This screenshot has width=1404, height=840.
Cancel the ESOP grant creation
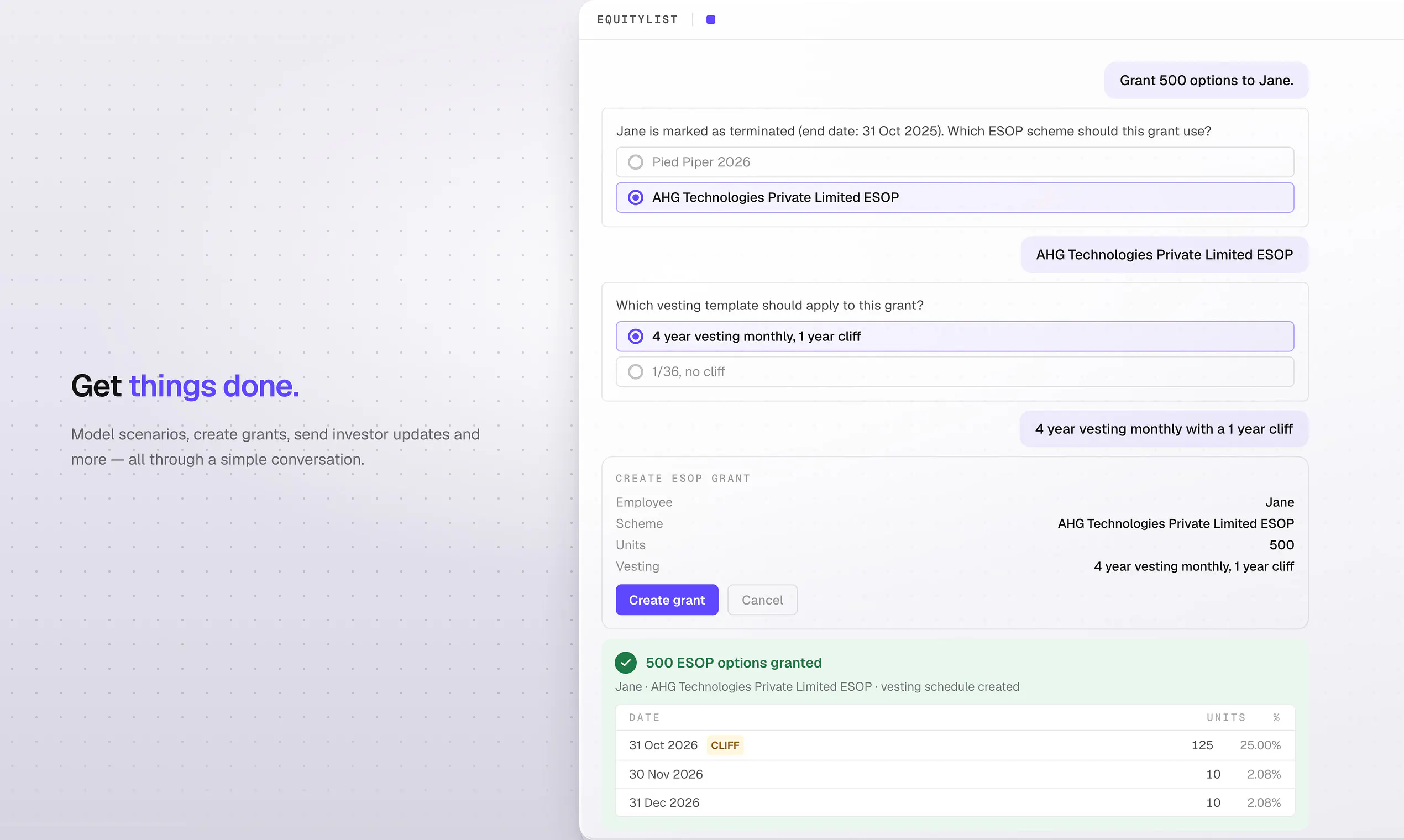click(x=762, y=600)
